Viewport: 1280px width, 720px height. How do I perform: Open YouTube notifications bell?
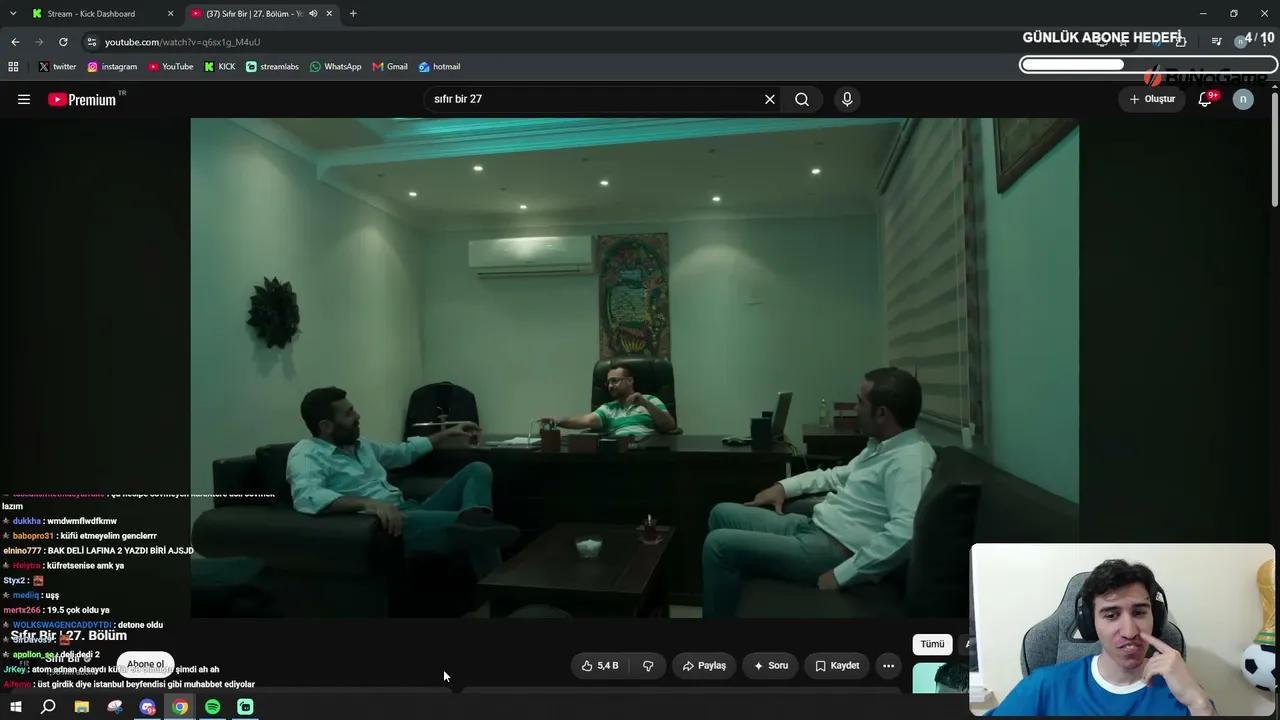coord(1205,99)
